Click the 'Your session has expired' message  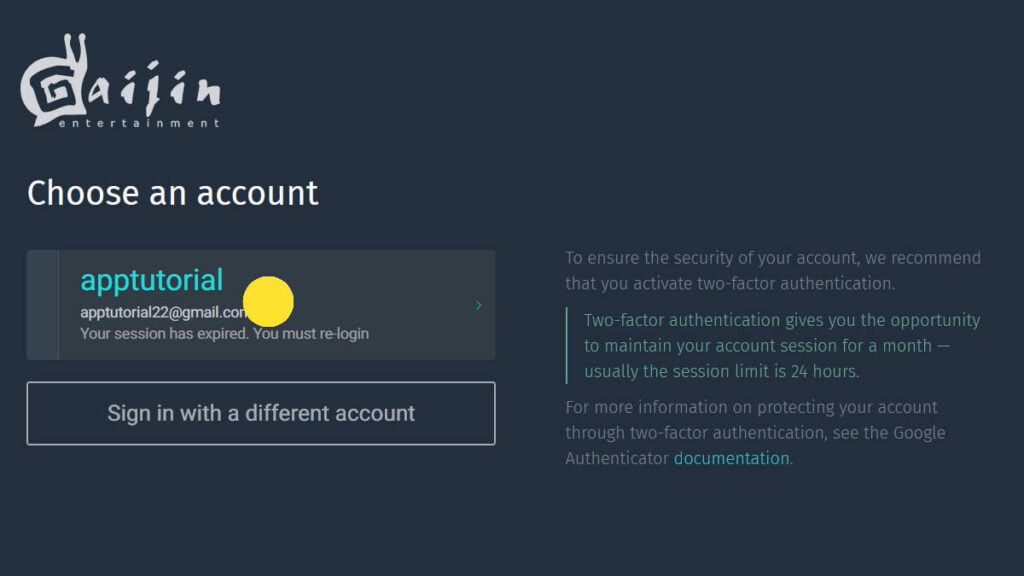click(x=224, y=333)
